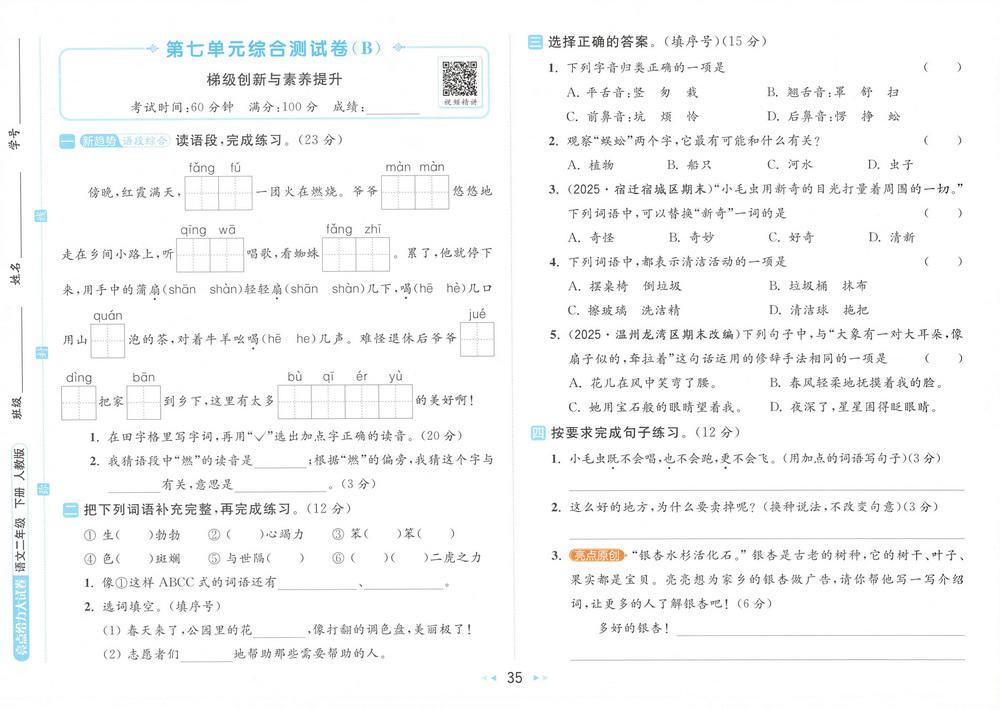This screenshot has height=710, width=1000.
Task: Click the writing grid under tǎng fú
Action: 219,193
